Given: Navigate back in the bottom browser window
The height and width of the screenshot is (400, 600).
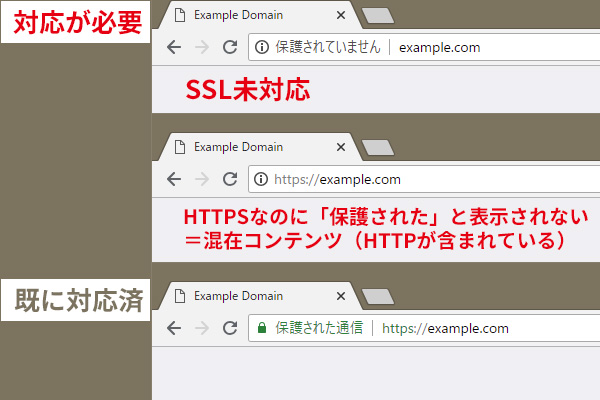Looking at the screenshot, I should (x=174, y=328).
